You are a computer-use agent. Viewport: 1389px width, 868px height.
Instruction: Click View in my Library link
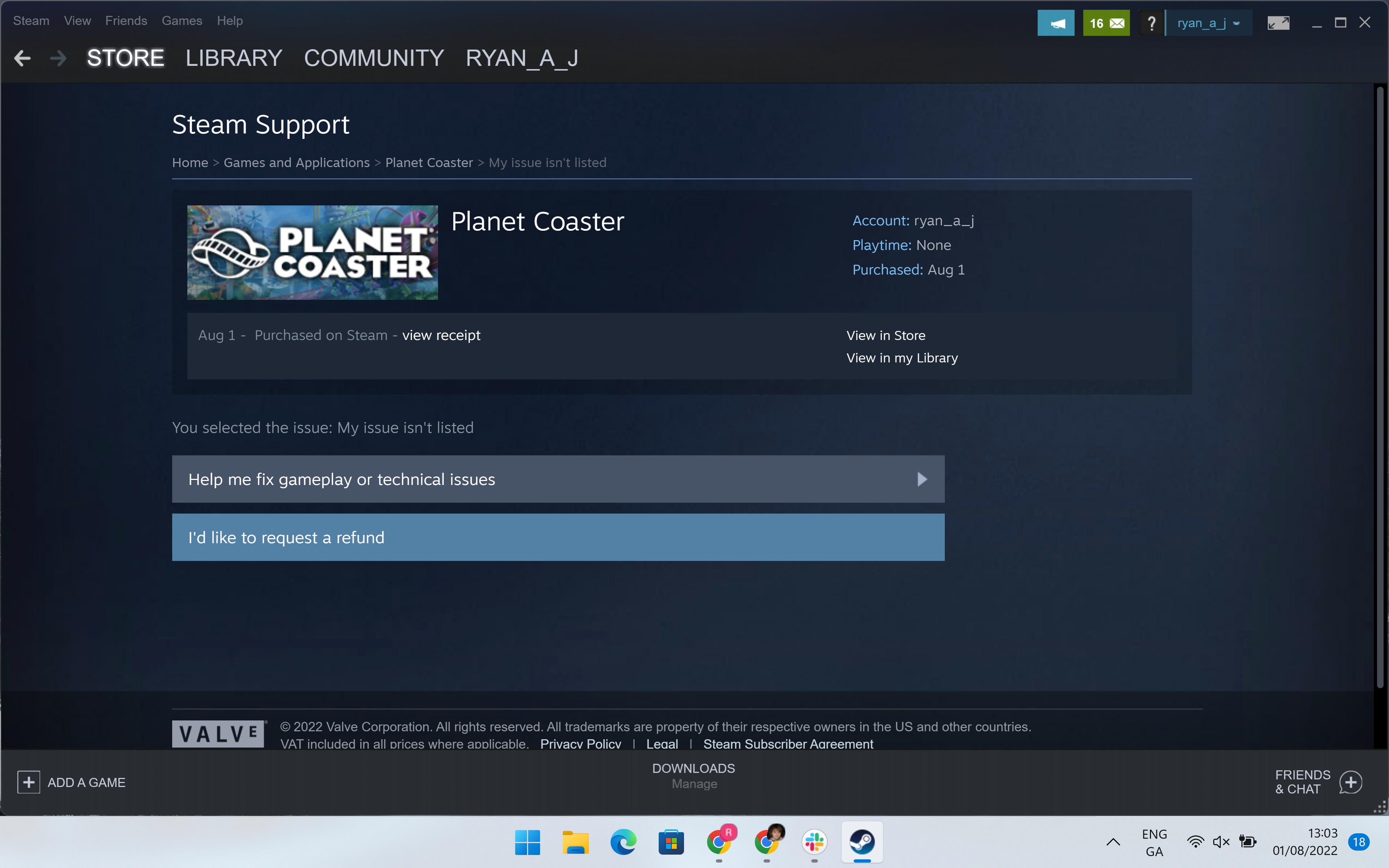tap(902, 358)
